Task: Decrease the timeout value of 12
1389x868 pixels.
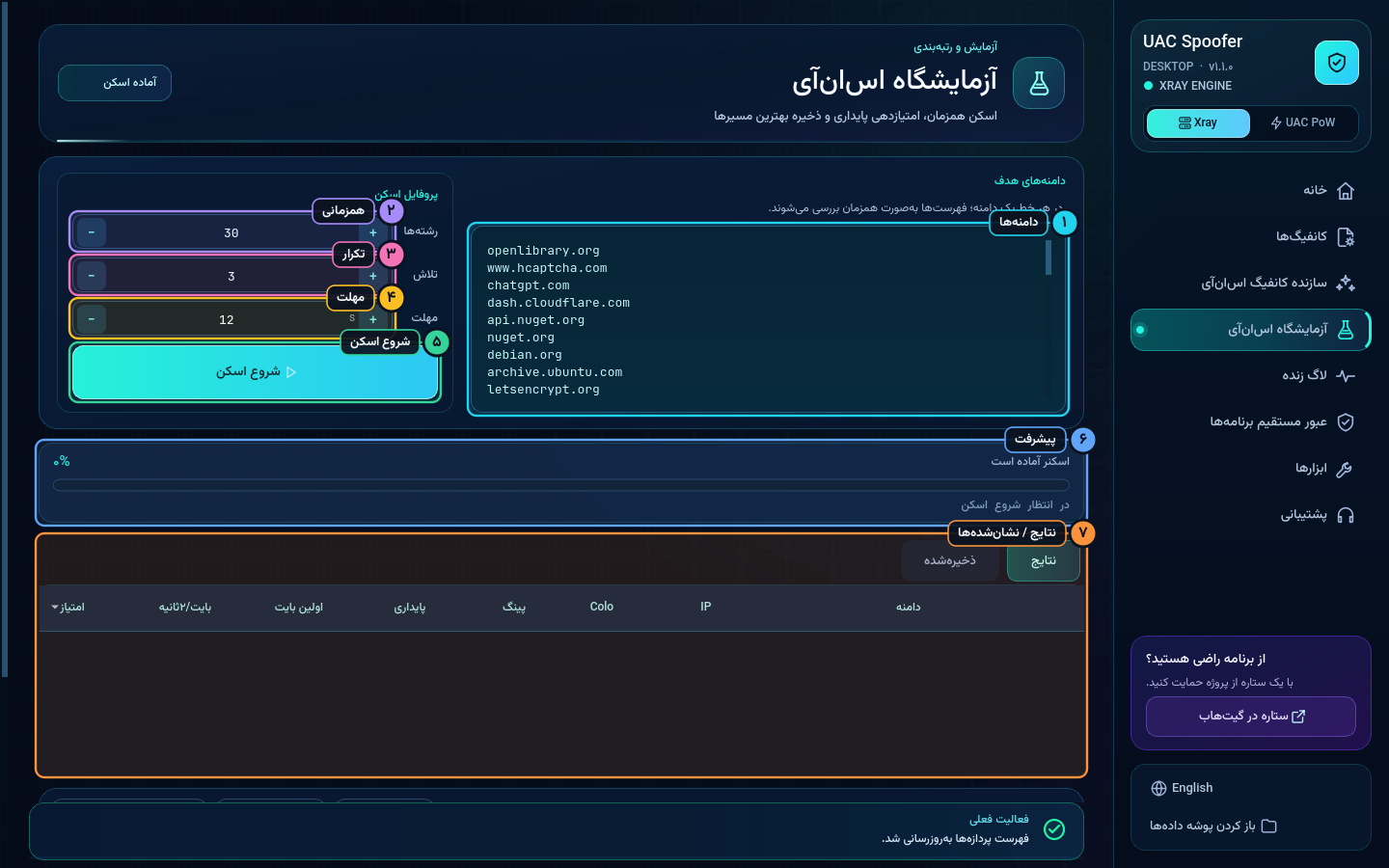Action: click(x=92, y=319)
